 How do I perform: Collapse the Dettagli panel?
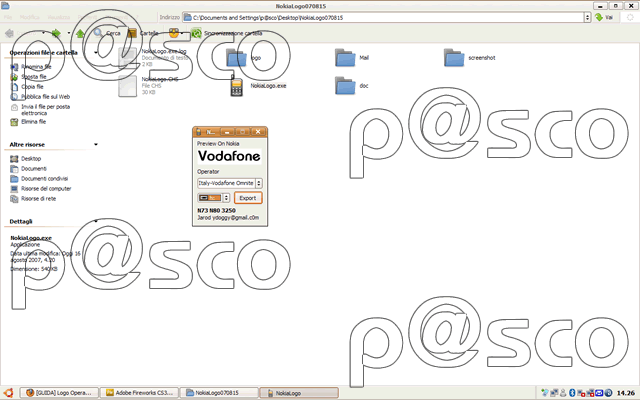pos(96,221)
